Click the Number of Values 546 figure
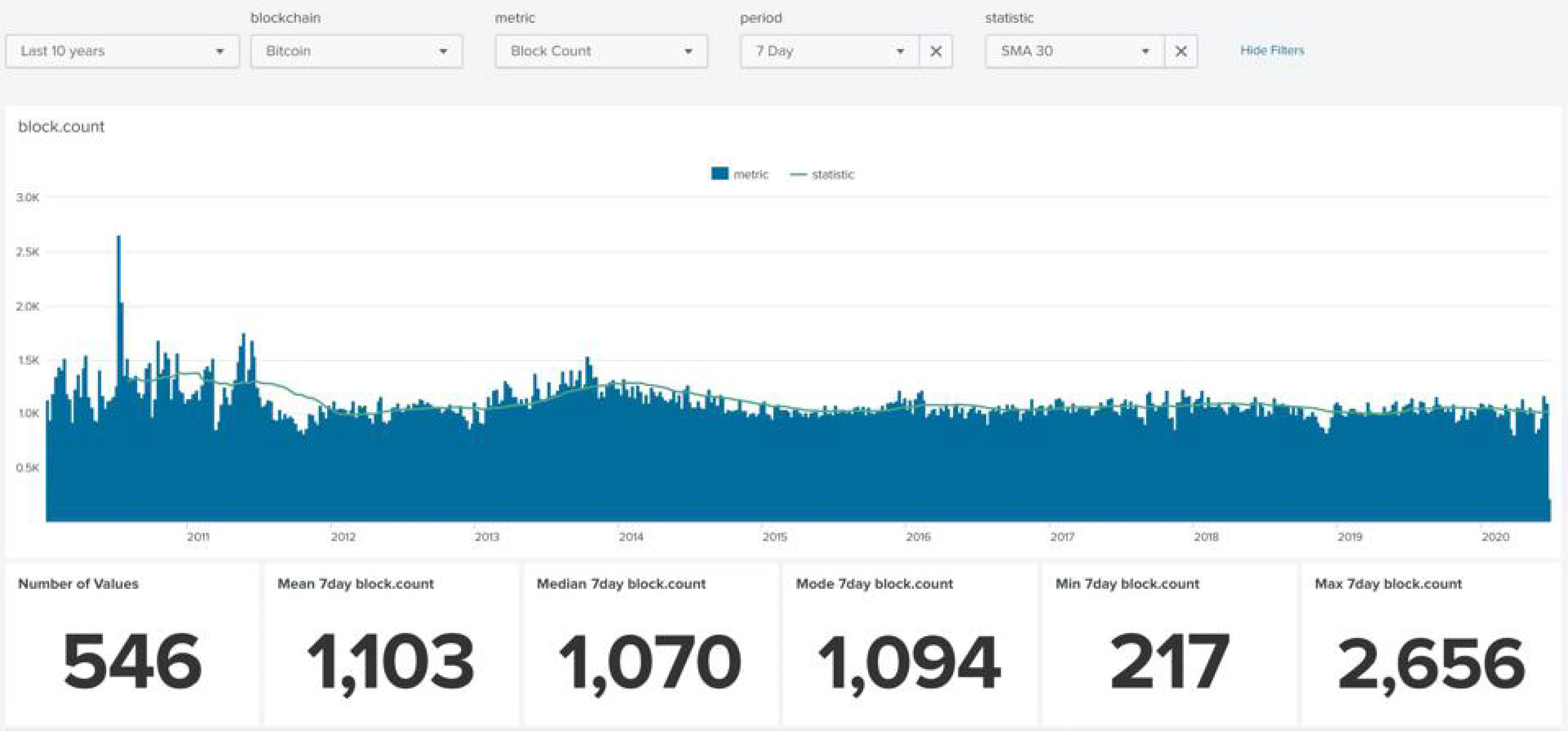The width and height of the screenshot is (1568, 731). [132, 662]
